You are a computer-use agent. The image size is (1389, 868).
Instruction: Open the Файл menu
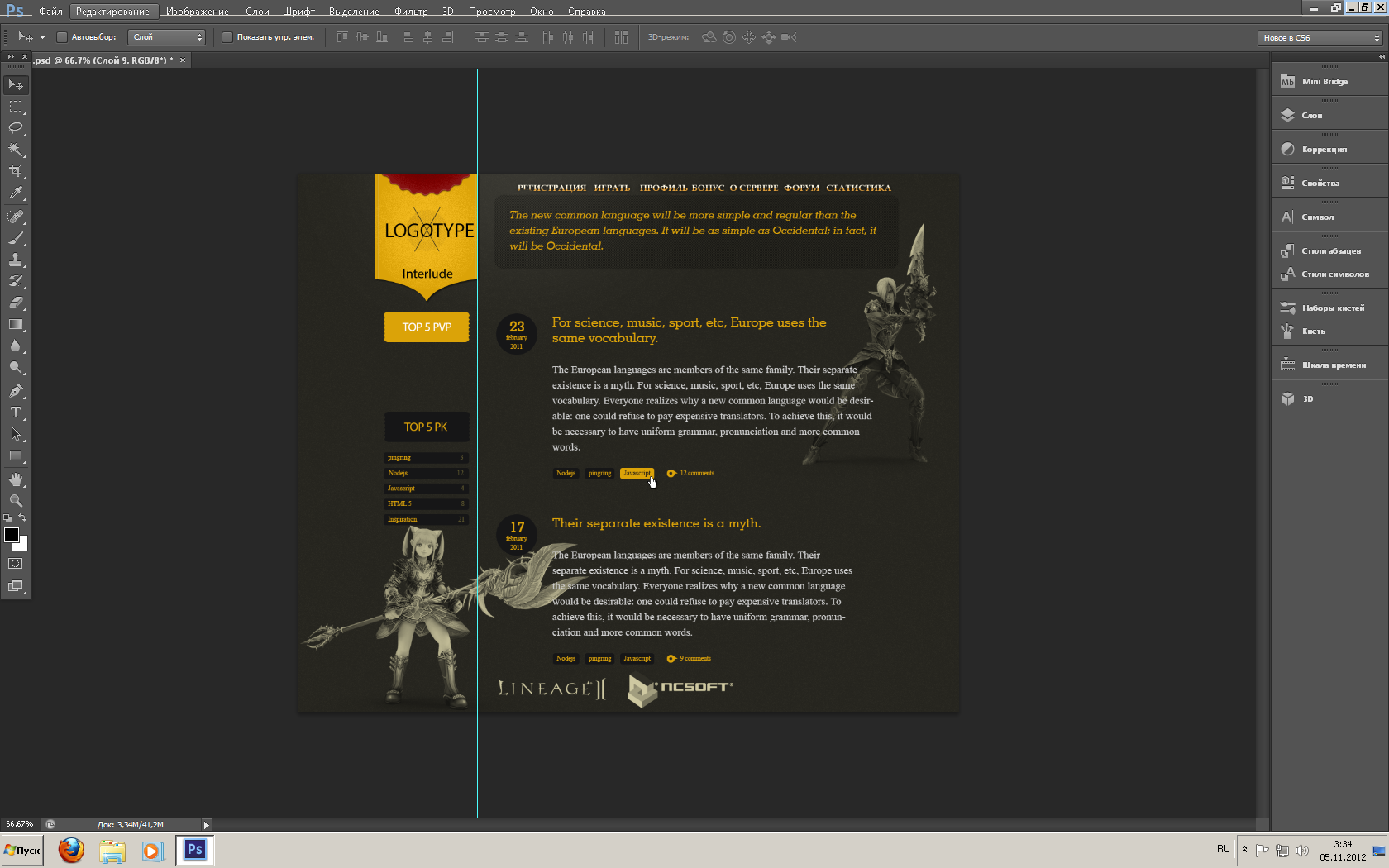tap(50, 12)
